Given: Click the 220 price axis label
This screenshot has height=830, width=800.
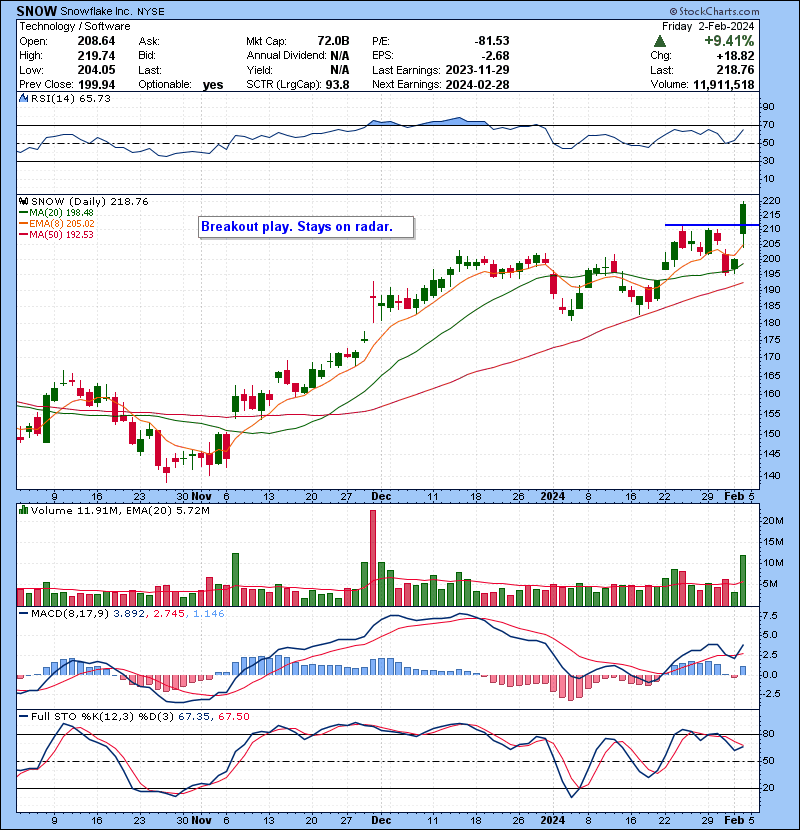Looking at the screenshot, I should [771, 201].
